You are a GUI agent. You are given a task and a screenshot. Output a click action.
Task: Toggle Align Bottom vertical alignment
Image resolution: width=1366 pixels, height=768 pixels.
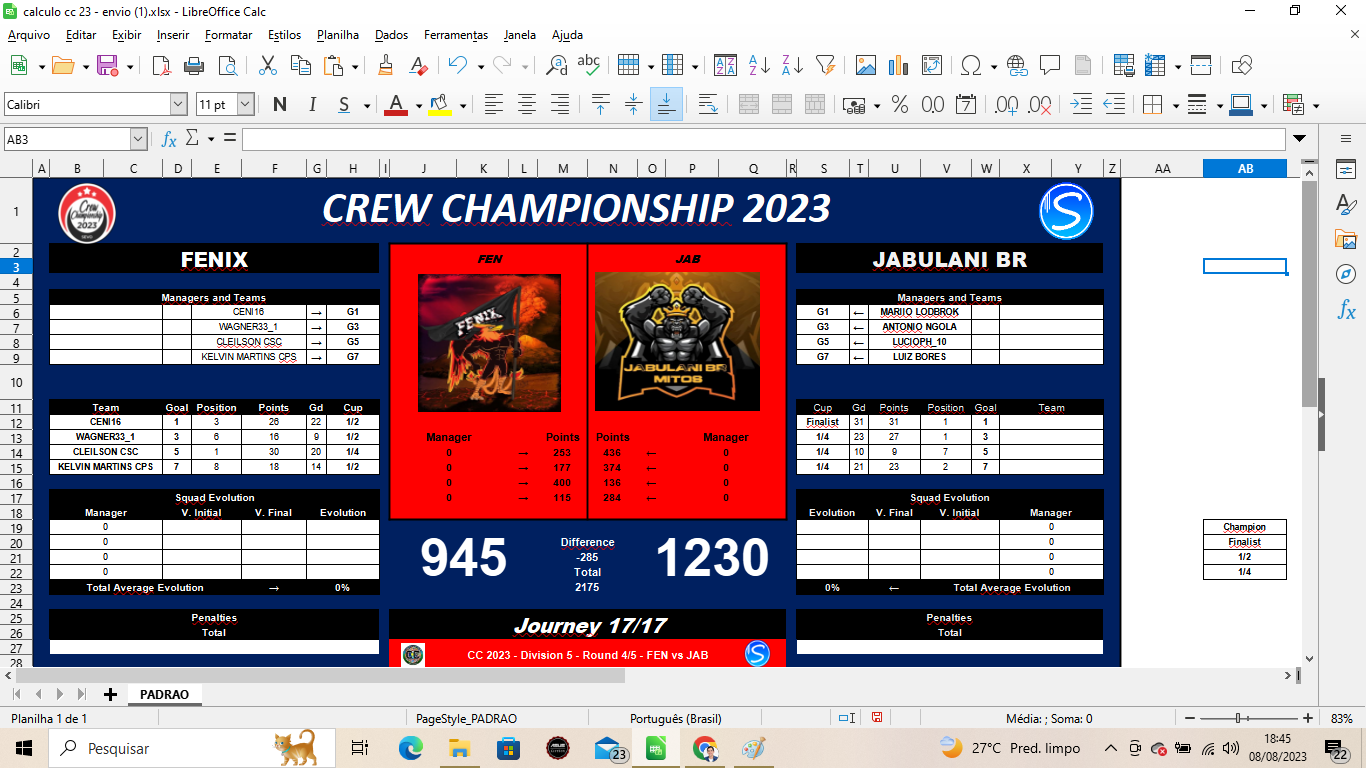point(666,104)
